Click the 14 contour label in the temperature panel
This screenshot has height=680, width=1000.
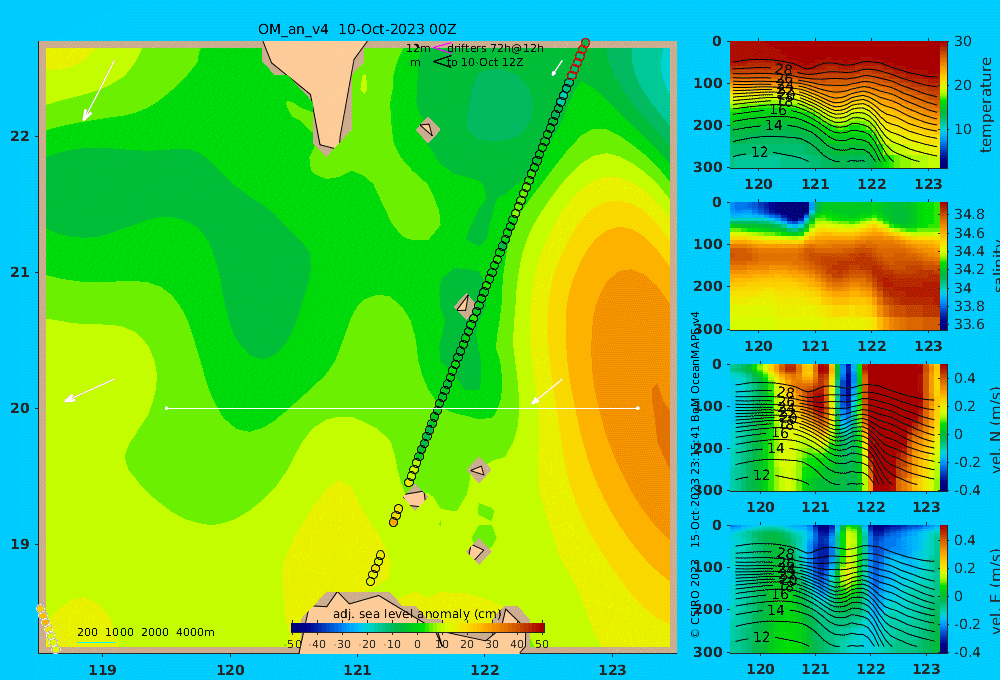[x=774, y=126]
